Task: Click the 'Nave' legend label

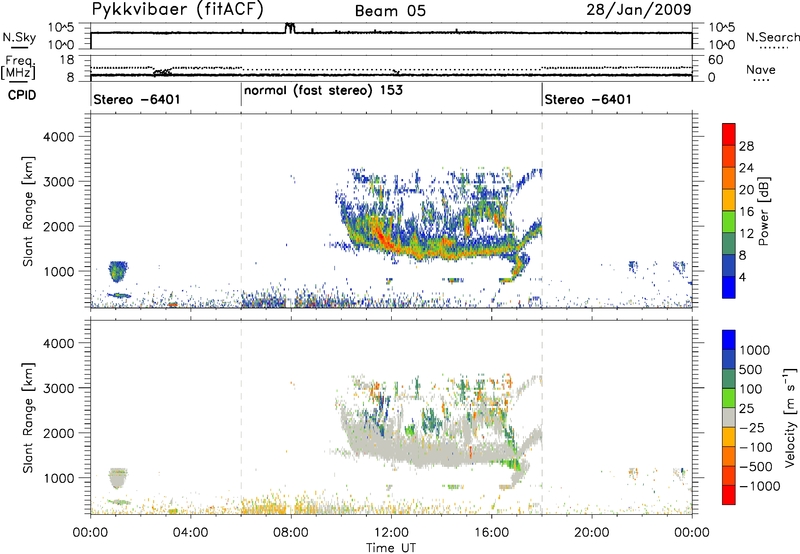Action: tap(761, 69)
